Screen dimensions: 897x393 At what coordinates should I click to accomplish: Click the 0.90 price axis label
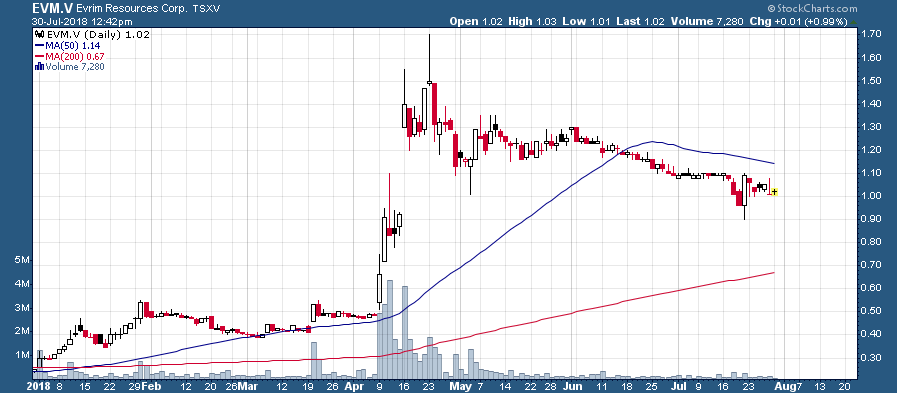871,219
